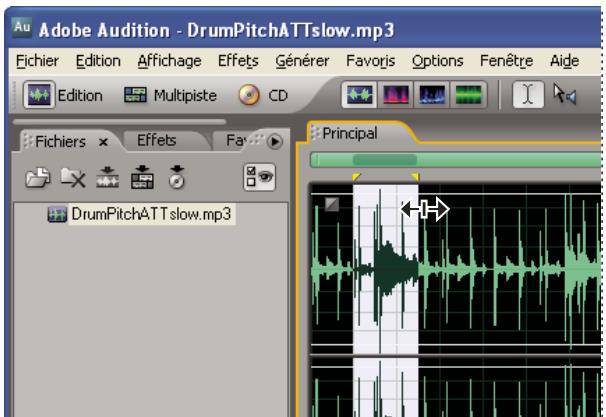606x417 pixels.
Task: Select the scrub tool with speaker icon
Action: click(565, 95)
